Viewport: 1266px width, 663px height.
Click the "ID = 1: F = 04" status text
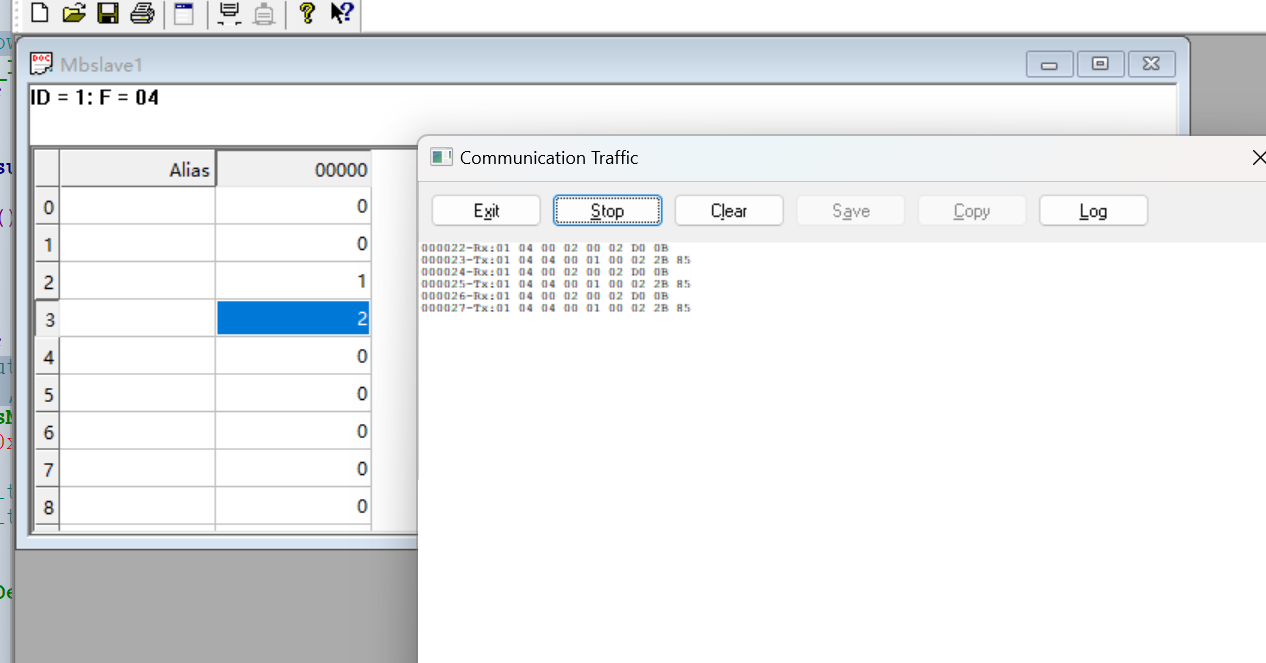(x=95, y=97)
